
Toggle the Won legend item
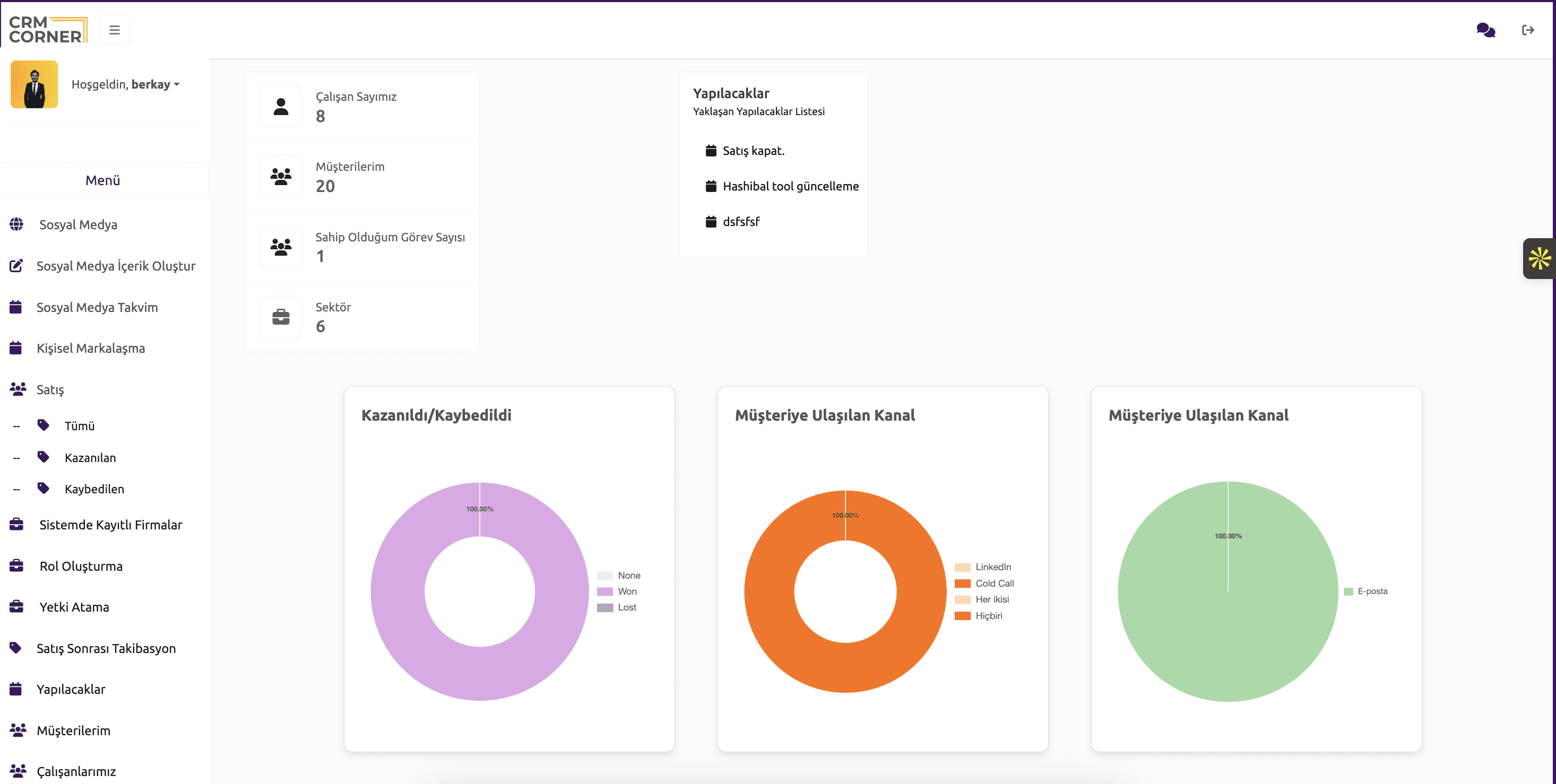click(x=626, y=591)
